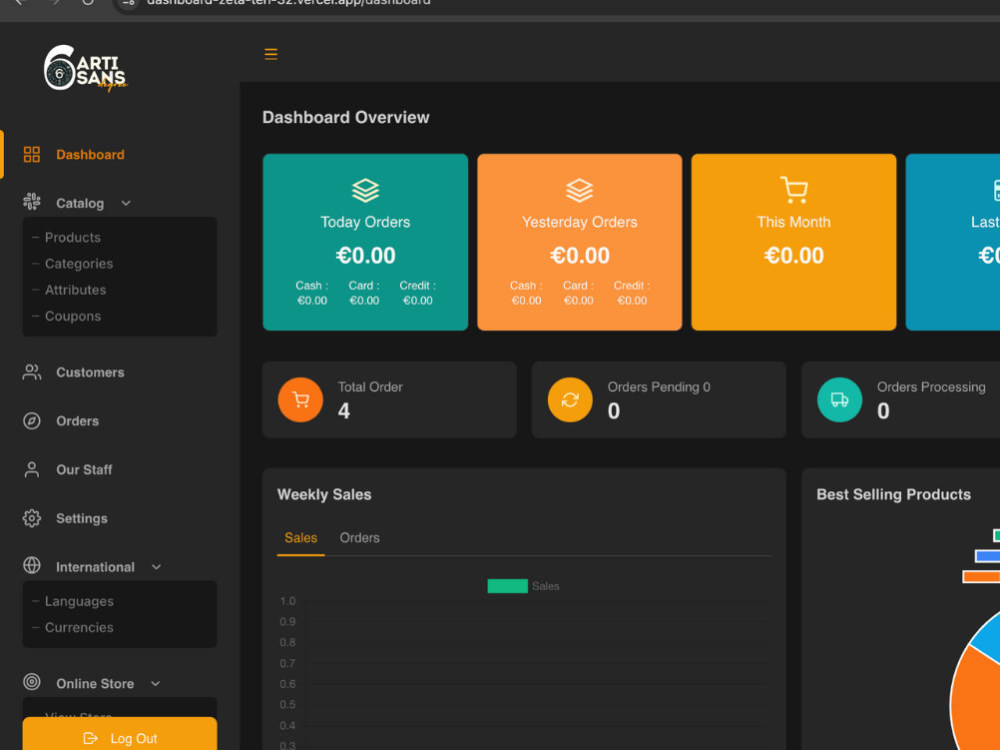Go to Our Staff page
This screenshot has width=1000, height=750.
(84, 469)
